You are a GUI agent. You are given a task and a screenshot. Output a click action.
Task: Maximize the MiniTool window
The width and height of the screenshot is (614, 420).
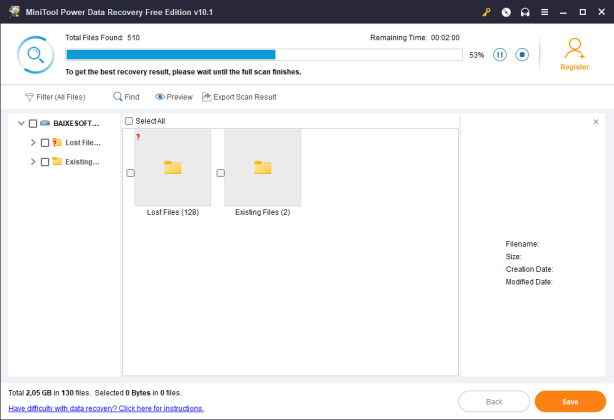pos(583,12)
